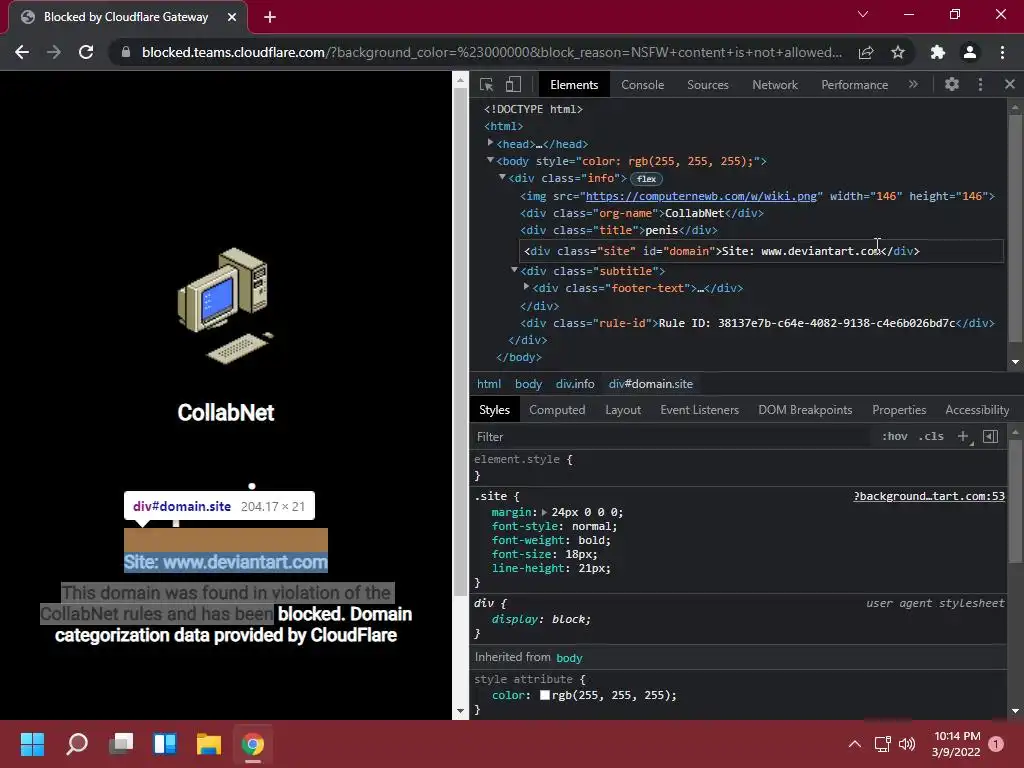Select body in the breadcrumb bar
This screenshot has width=1024, height=768.
click(x=528, y=384)
